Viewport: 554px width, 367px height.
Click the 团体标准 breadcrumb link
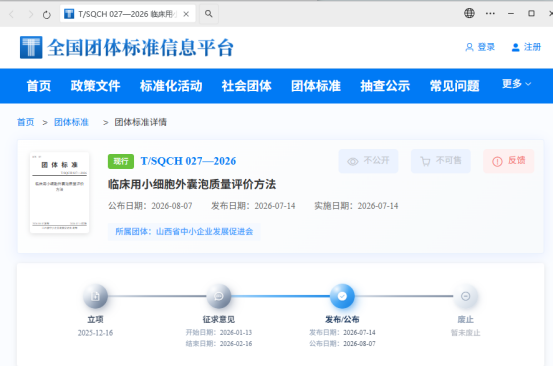[x=71, y=122]
